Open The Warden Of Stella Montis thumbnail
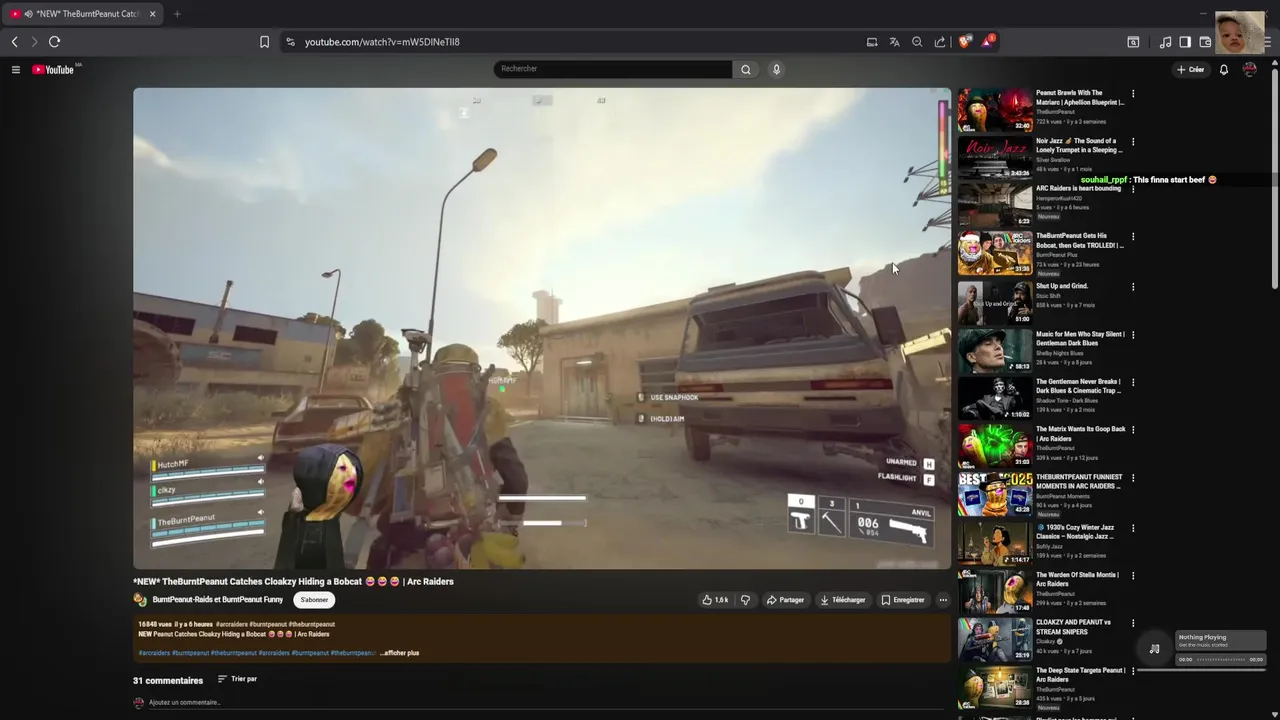The height and width of the screenshot is (720, 1280). pos(995,592)
